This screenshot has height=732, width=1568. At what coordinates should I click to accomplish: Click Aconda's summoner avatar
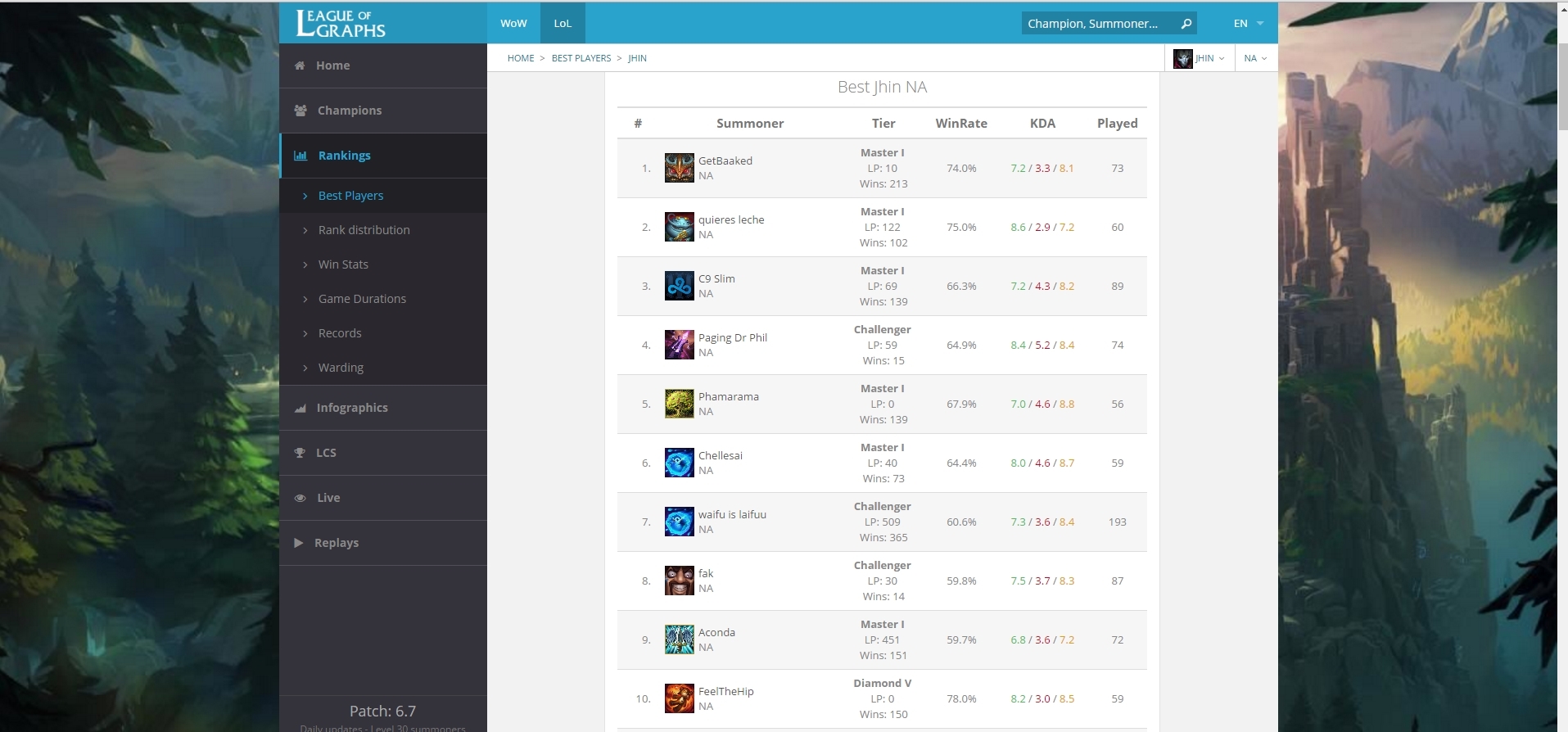[x=679, y=639]
